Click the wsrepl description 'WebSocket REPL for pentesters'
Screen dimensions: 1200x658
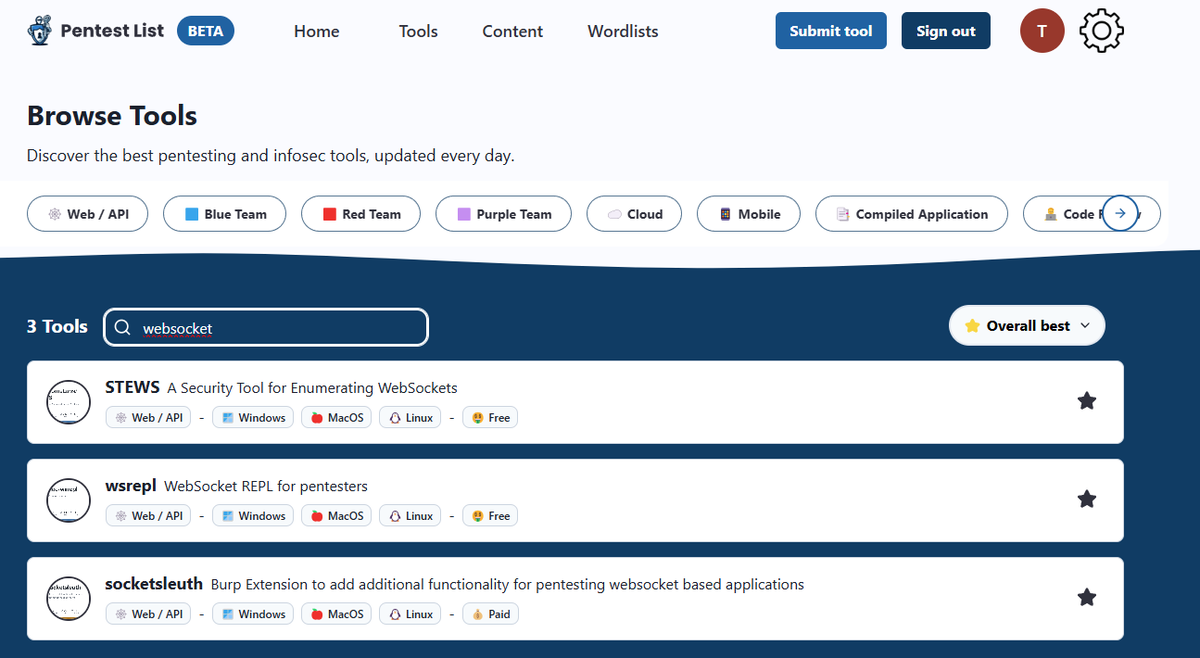(x=266, y=486)
